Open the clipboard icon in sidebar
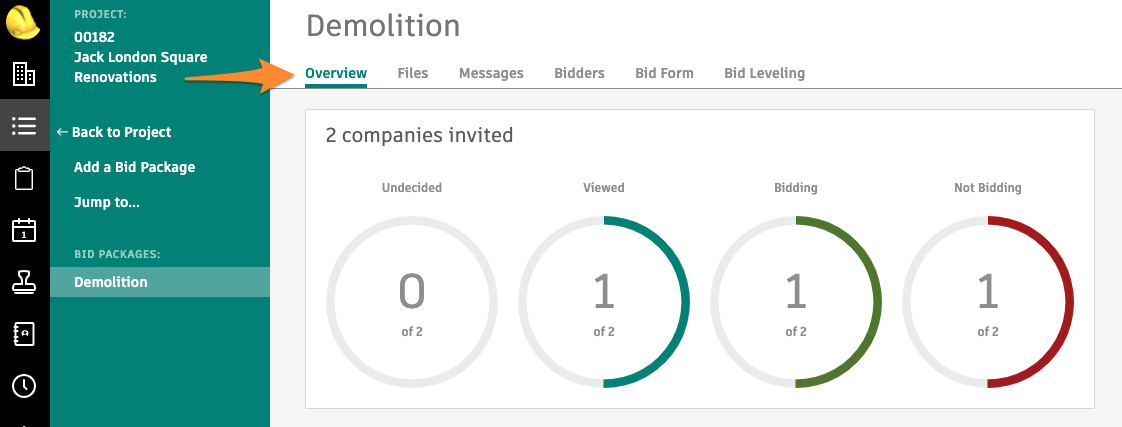The height and width of the screenshot is (427, 1122). (x=24, y=179)
